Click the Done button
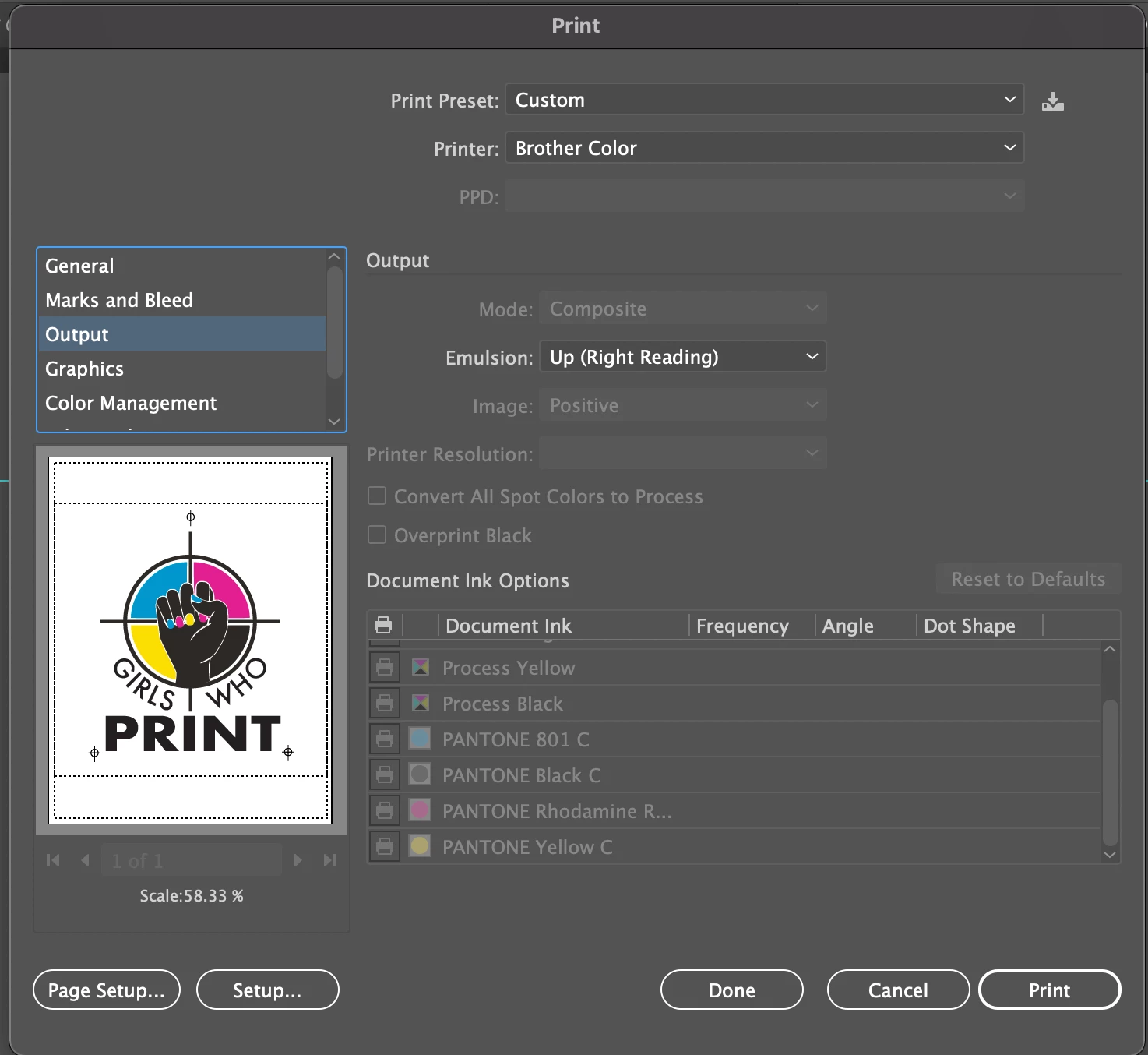The height and width of the screenshot is (1055, 1148). pyautogui.click(x=732, y=990)
